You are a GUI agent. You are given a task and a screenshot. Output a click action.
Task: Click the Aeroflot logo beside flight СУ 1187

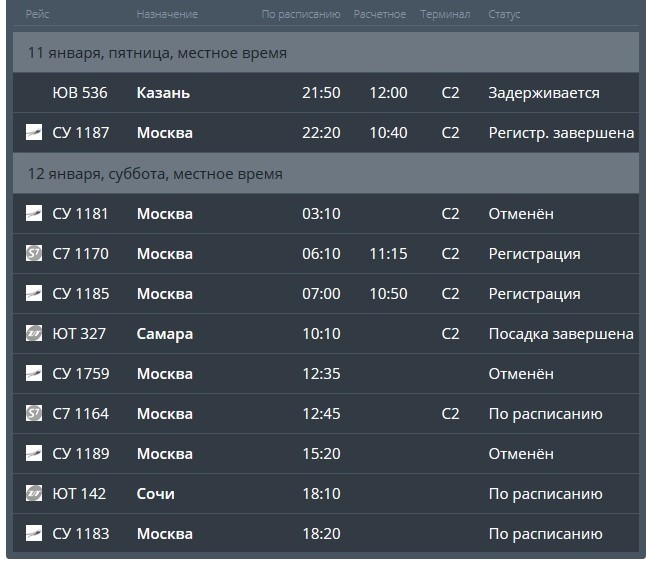(x=34, y=132)
